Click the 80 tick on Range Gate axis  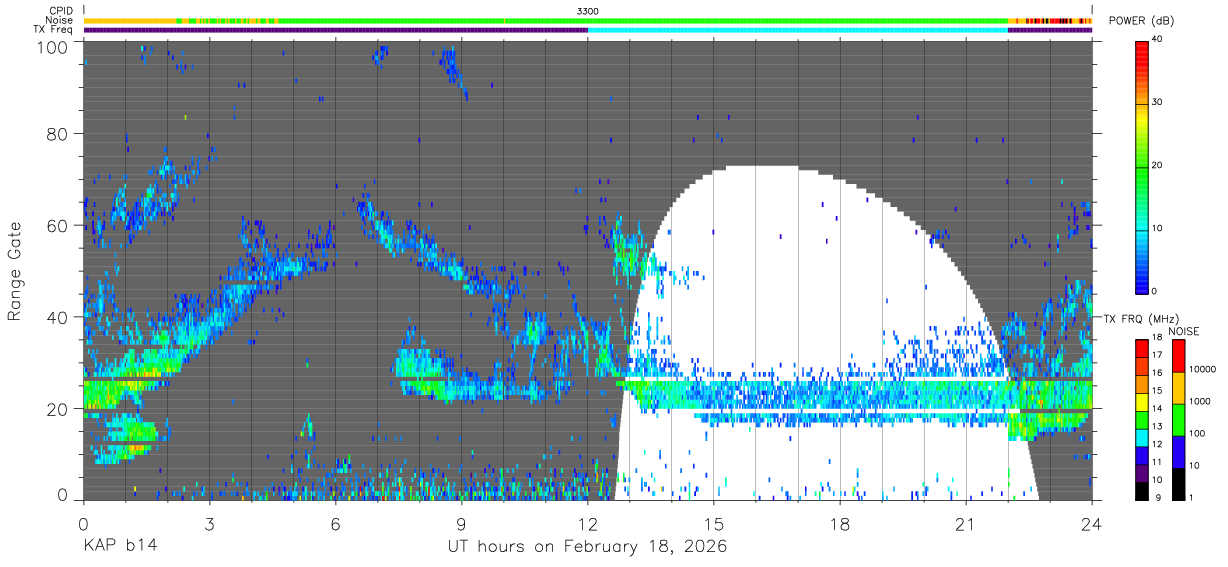(x=59, y=134)
